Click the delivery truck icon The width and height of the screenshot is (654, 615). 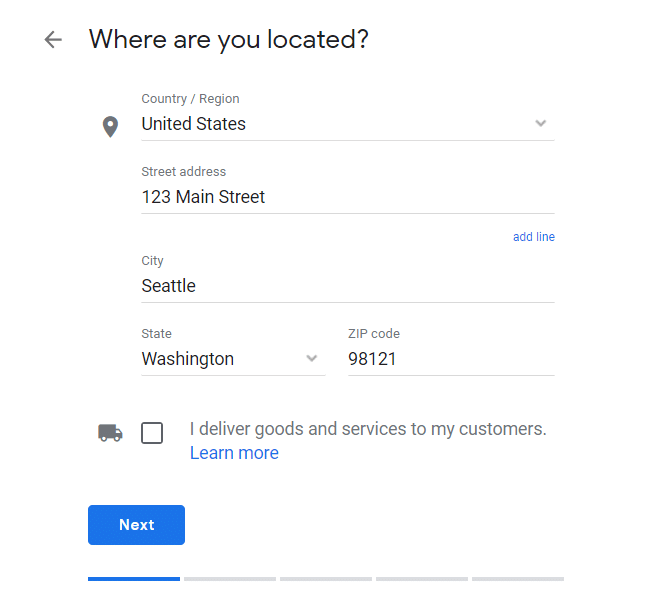point(110,433)
